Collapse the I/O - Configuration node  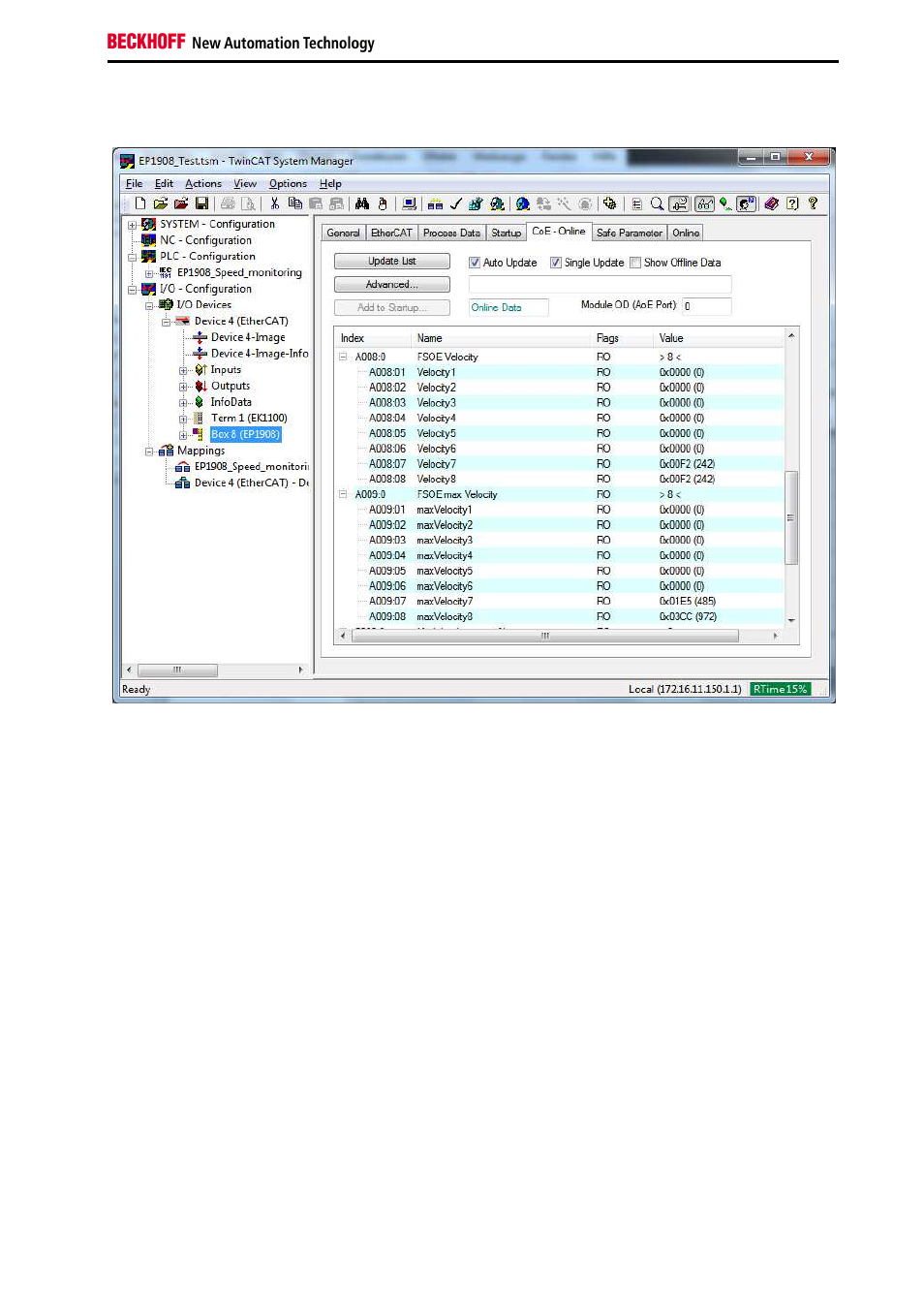pyautogui.click(x=132, y=289)
